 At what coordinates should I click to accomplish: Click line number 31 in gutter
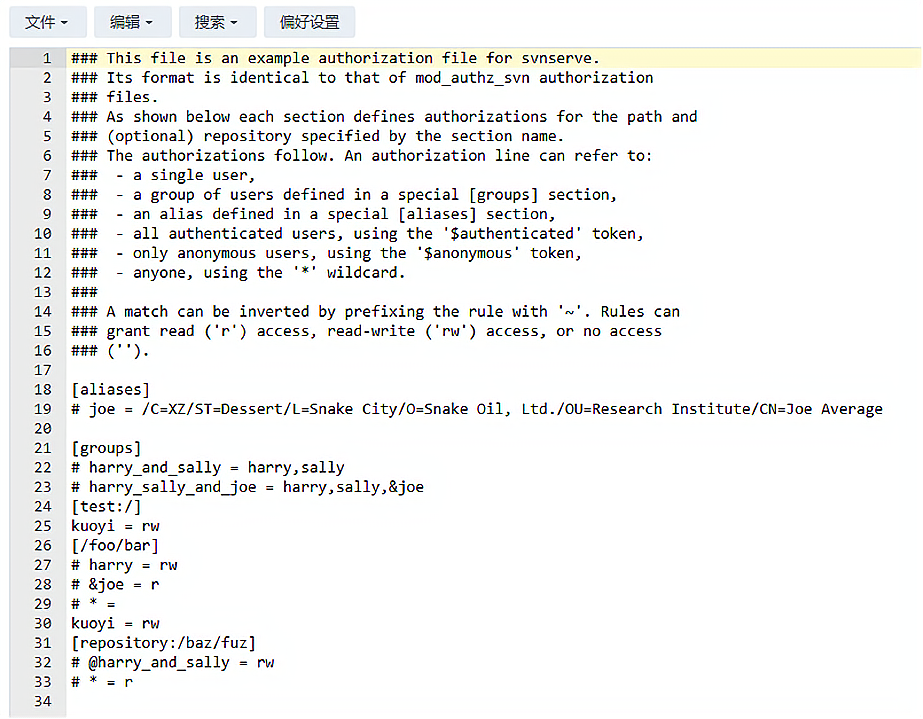tap(43, 643)
